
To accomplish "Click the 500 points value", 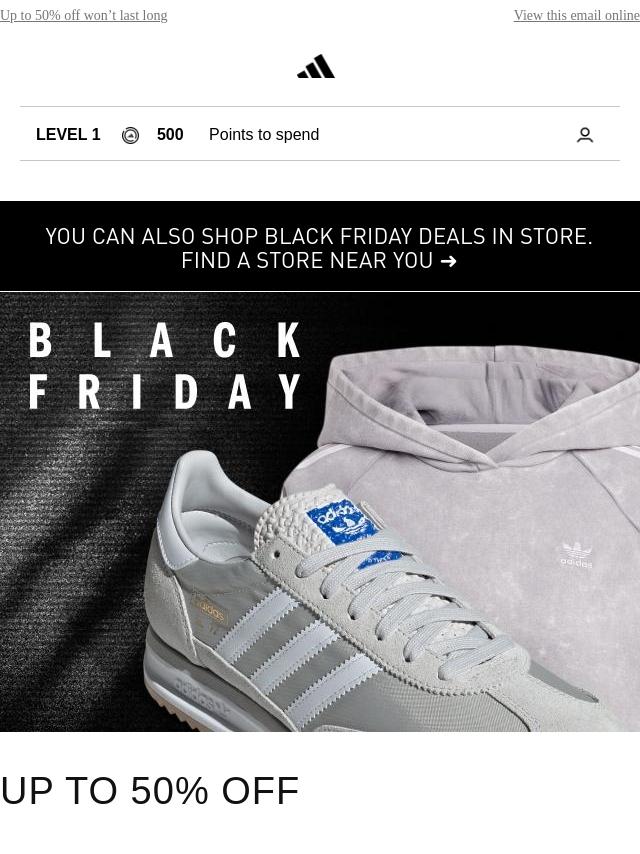I will tap(170, 135).
